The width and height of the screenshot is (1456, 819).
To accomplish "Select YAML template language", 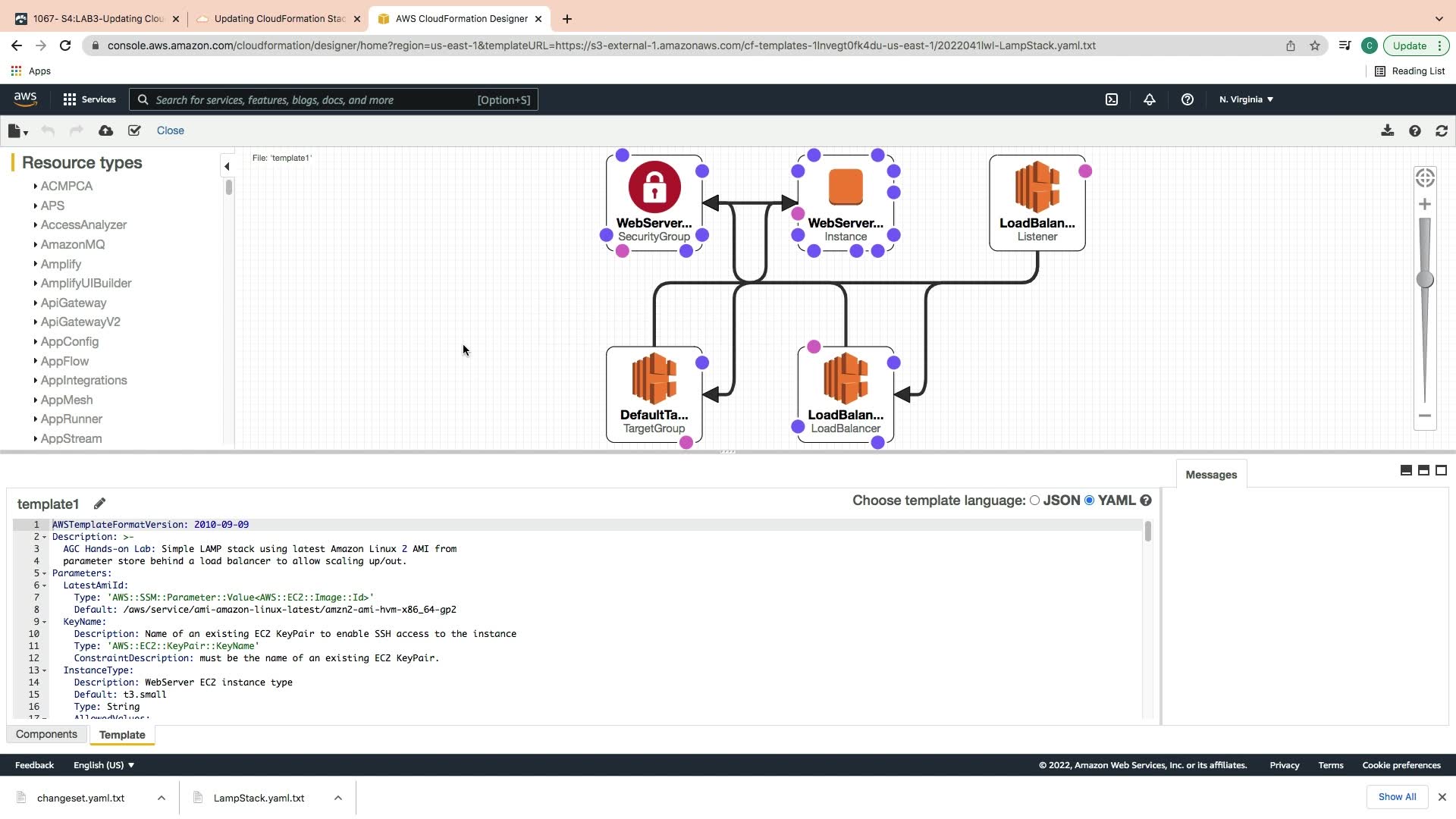I will pos(1090,500).
